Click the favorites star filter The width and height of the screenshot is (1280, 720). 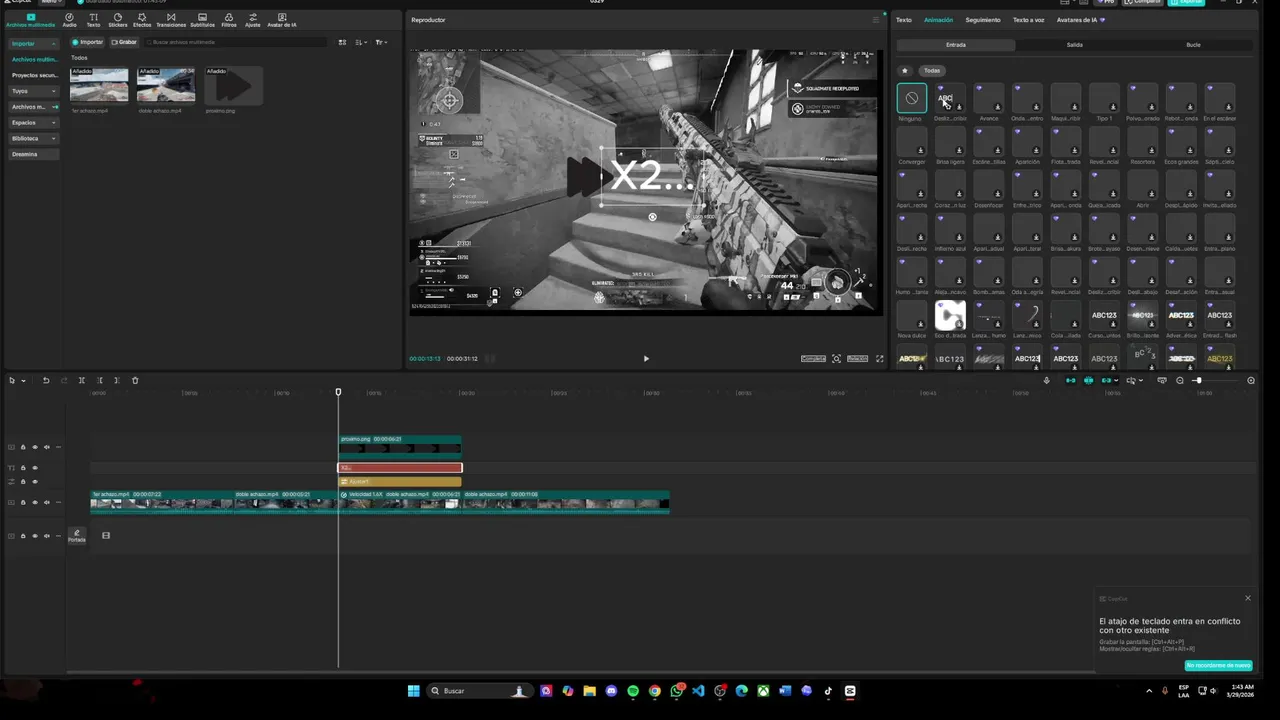click(x=905, y=70)
